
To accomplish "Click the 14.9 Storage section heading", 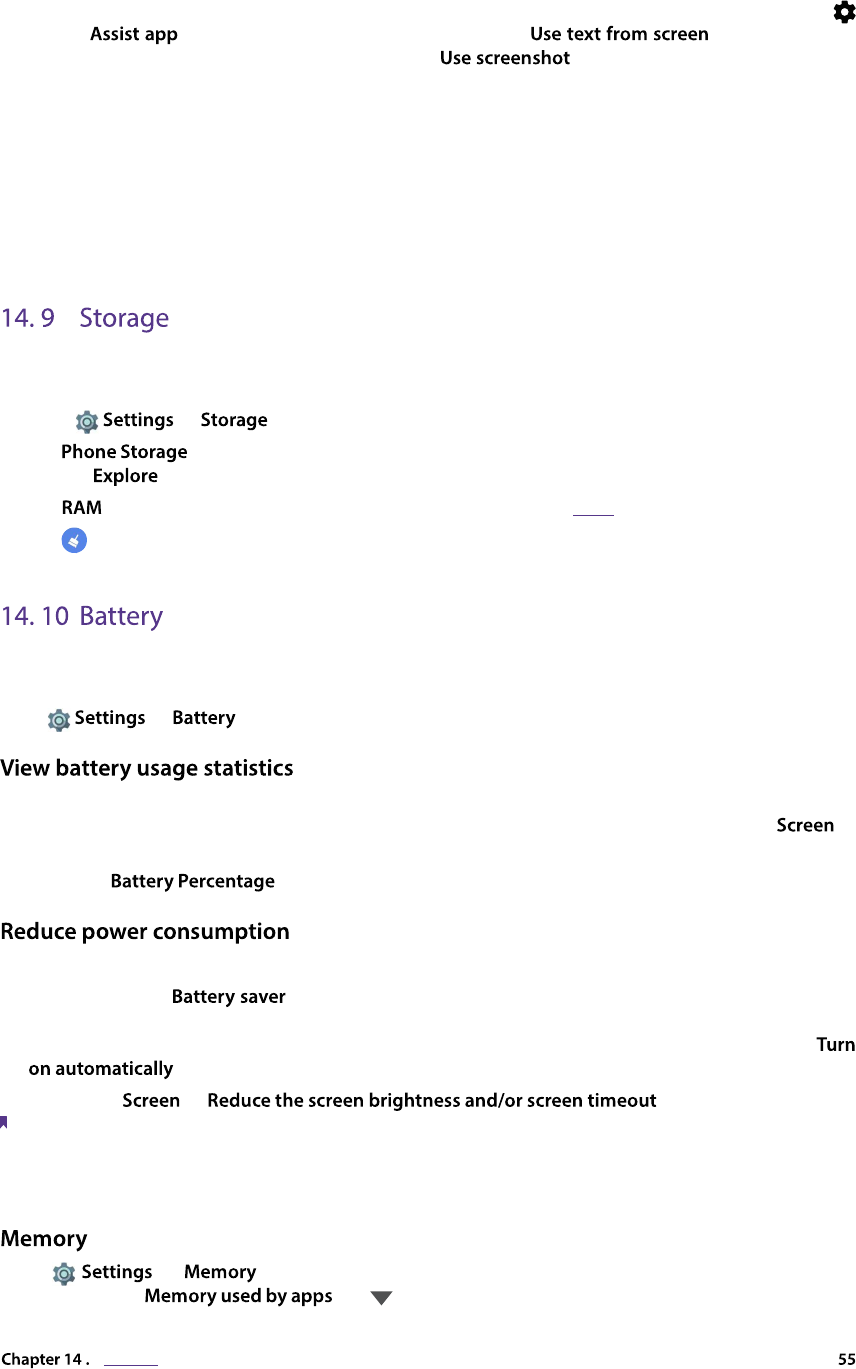I will coord(85,318).
